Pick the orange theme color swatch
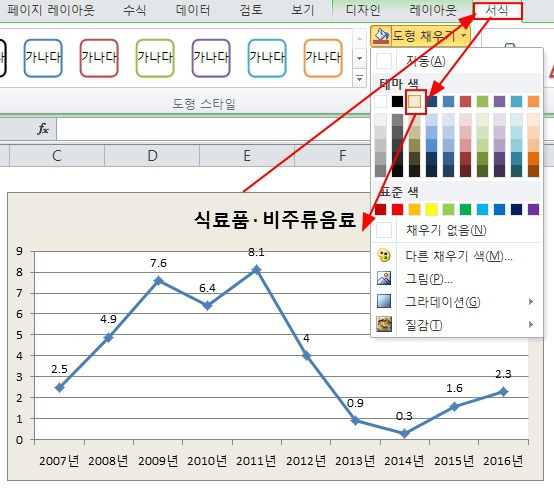Viewport: 554px width, 489px height. [x=534, y=101]
